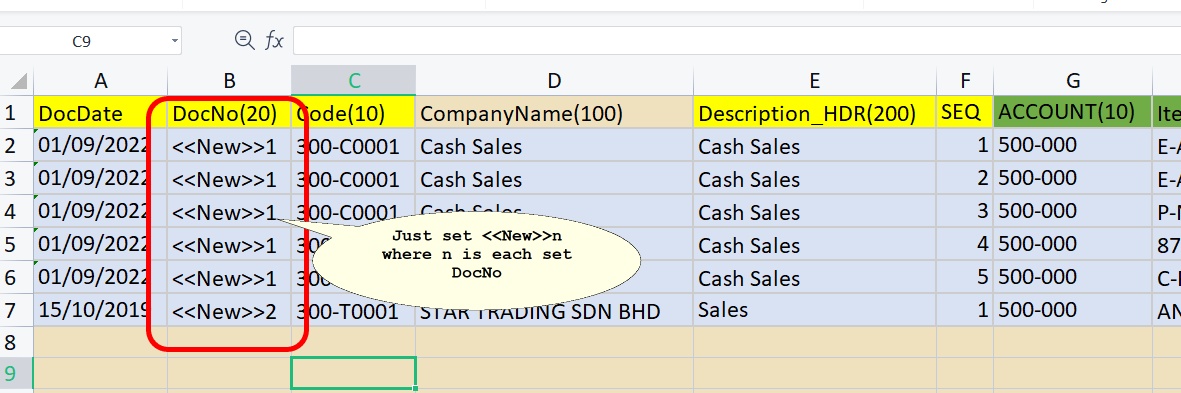Select empty cell D8
The width and height of the screenshot is (1181, 393).
pos(554,342)
